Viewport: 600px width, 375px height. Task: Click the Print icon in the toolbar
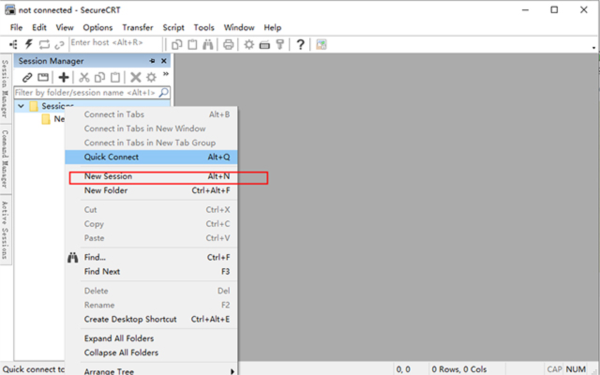[x=228, y=44]
